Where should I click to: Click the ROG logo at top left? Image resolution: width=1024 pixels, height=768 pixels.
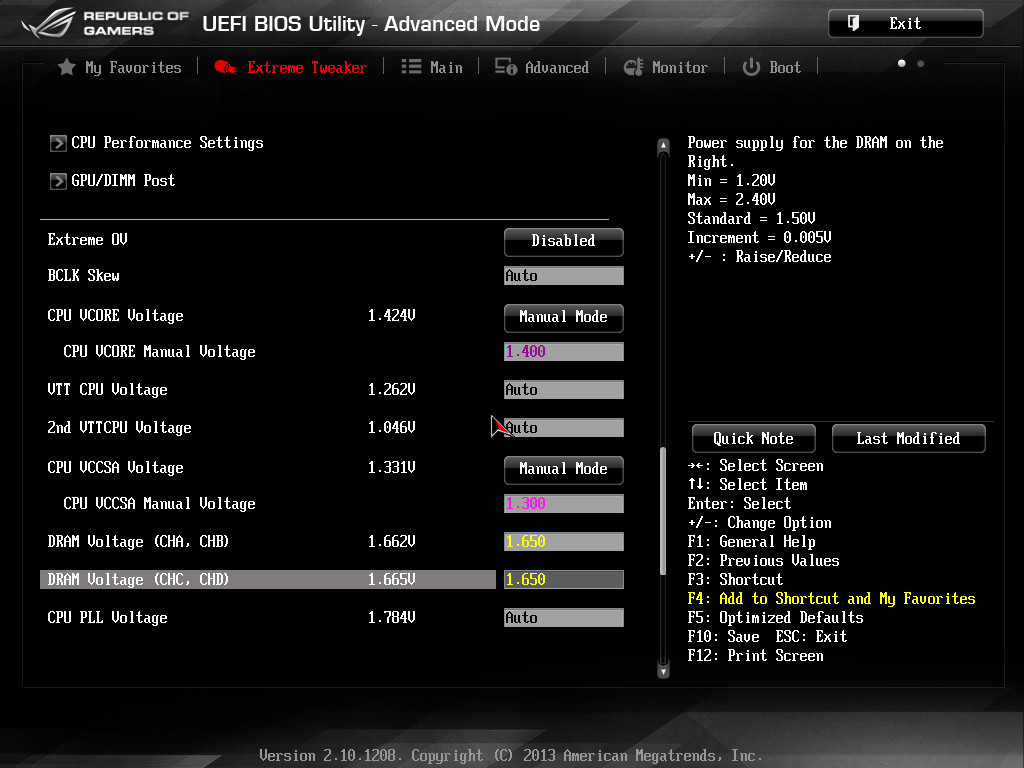[50, 24]
